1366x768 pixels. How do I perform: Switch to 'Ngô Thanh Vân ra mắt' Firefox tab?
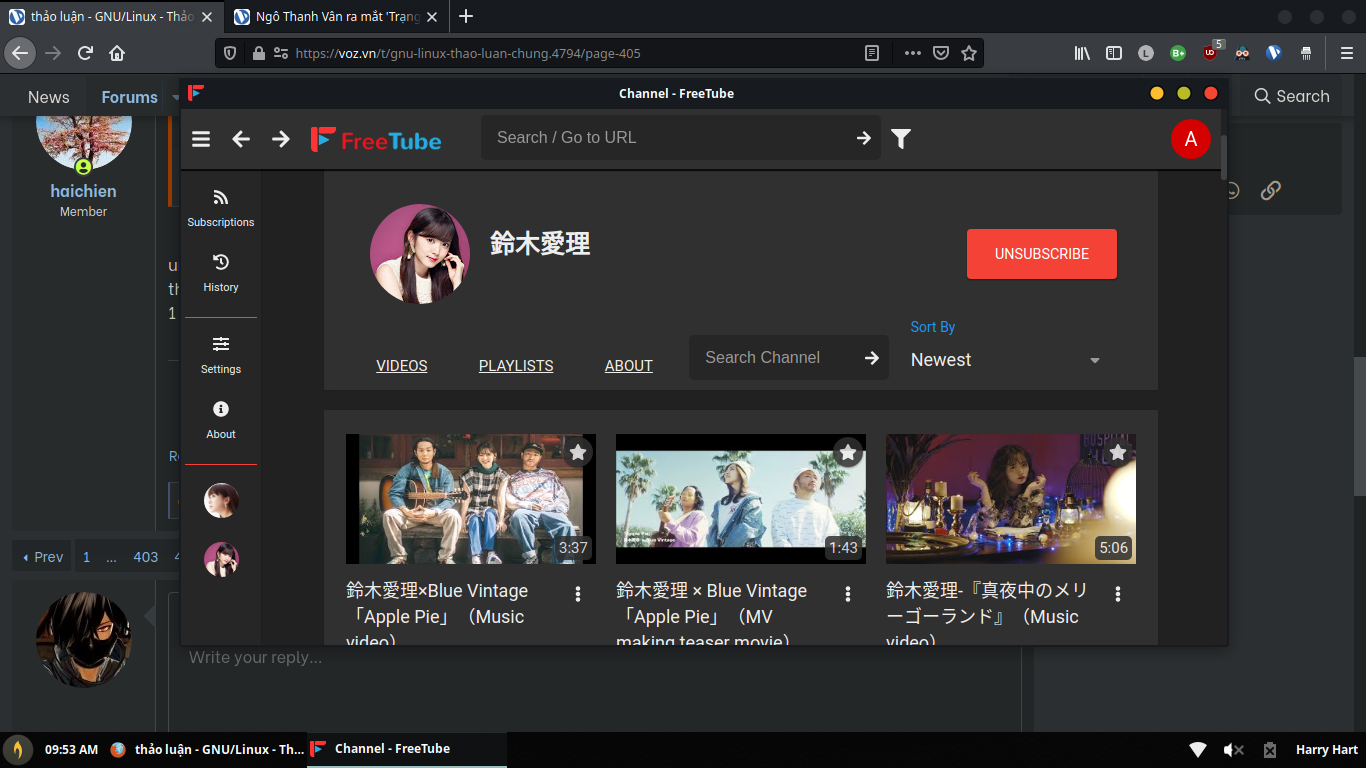(337, 17)
